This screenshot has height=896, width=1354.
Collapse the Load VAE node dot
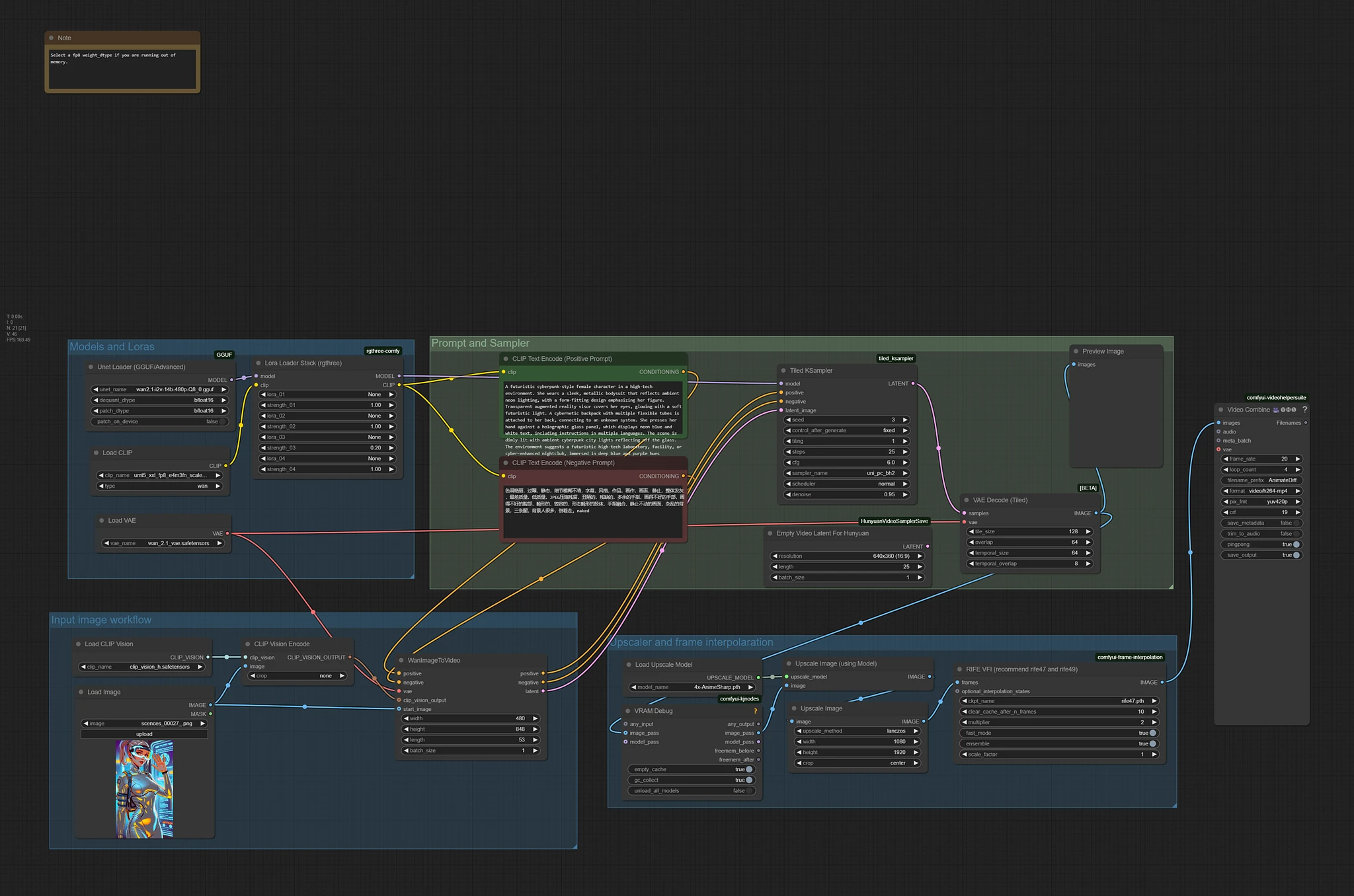(x=102, y=521)
